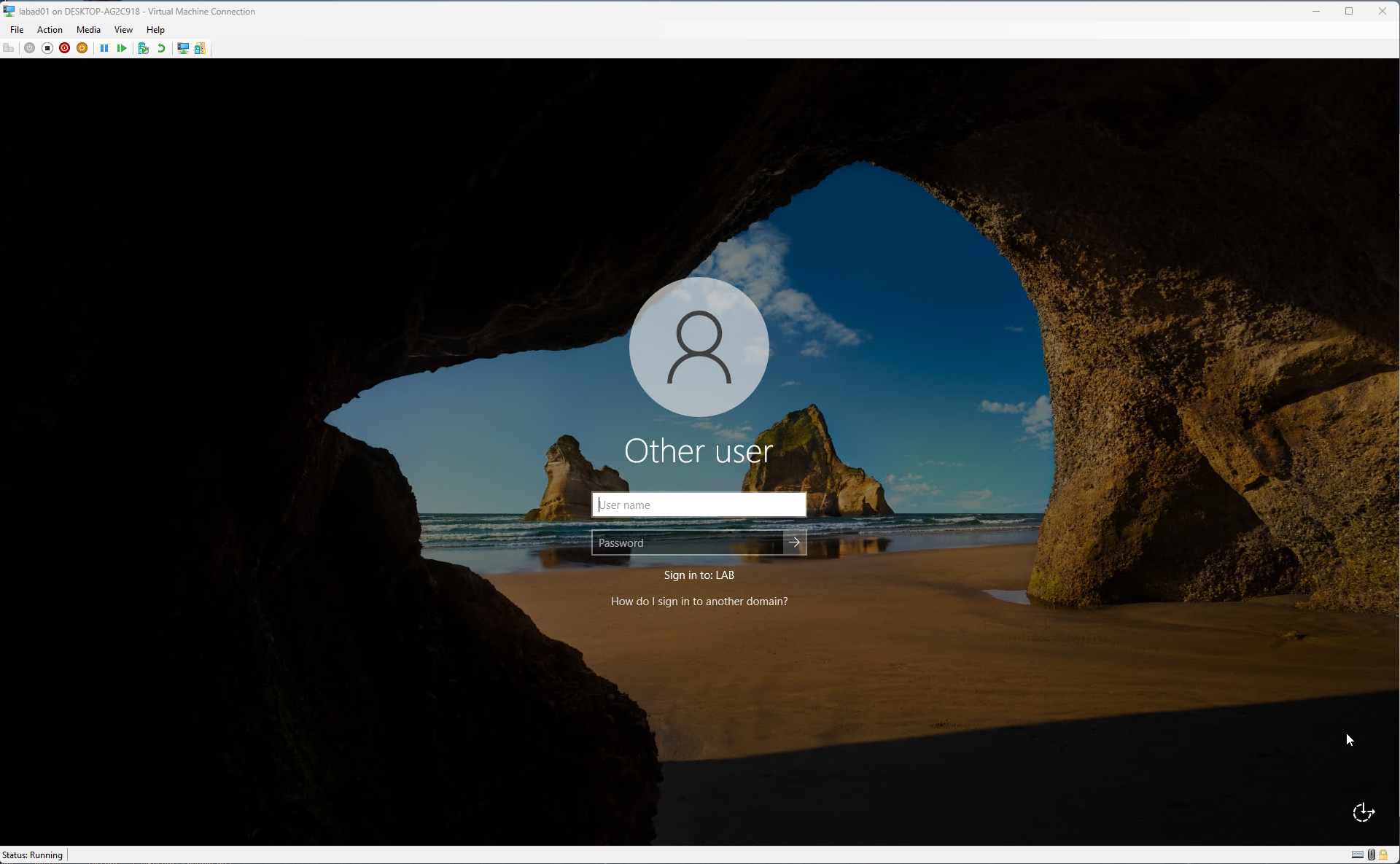The height and width of the screenshot is (864, 1400).
Task: Click the keyboard status bar icon
Action: (1357, 855)
